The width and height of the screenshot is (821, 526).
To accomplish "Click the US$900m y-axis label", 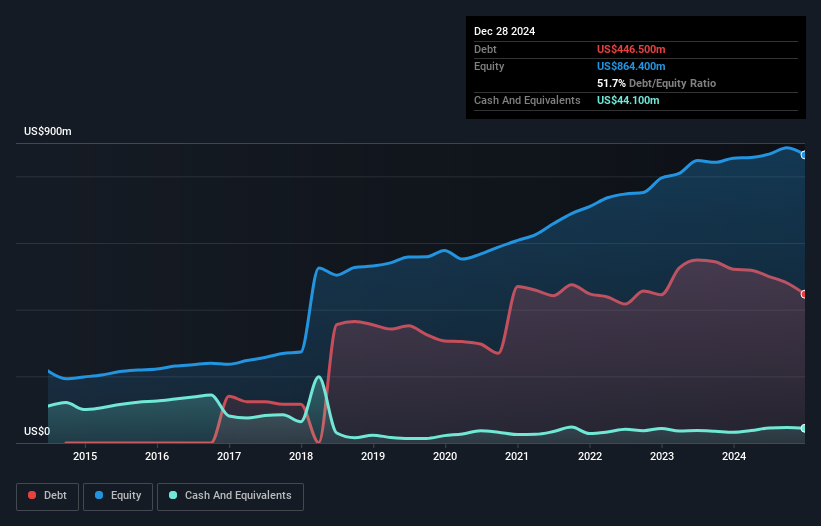I will (x=48, y=131).
